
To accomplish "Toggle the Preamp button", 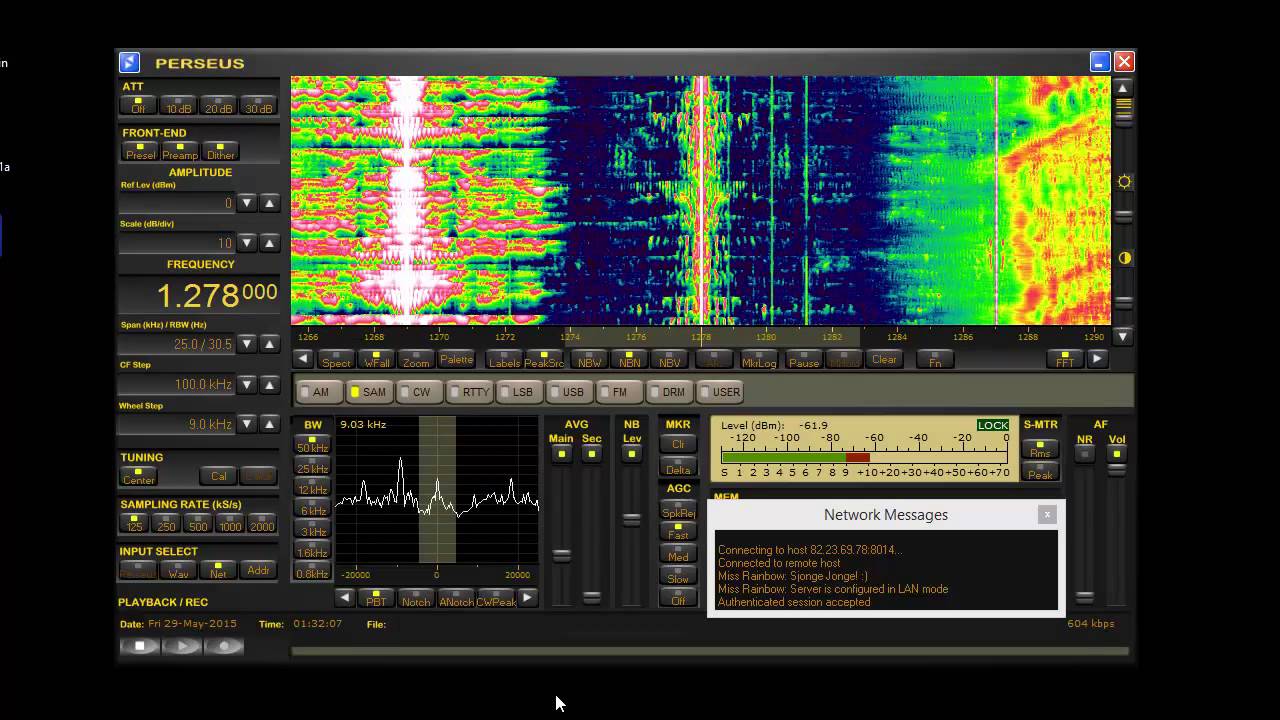I will tap(180, 151).
